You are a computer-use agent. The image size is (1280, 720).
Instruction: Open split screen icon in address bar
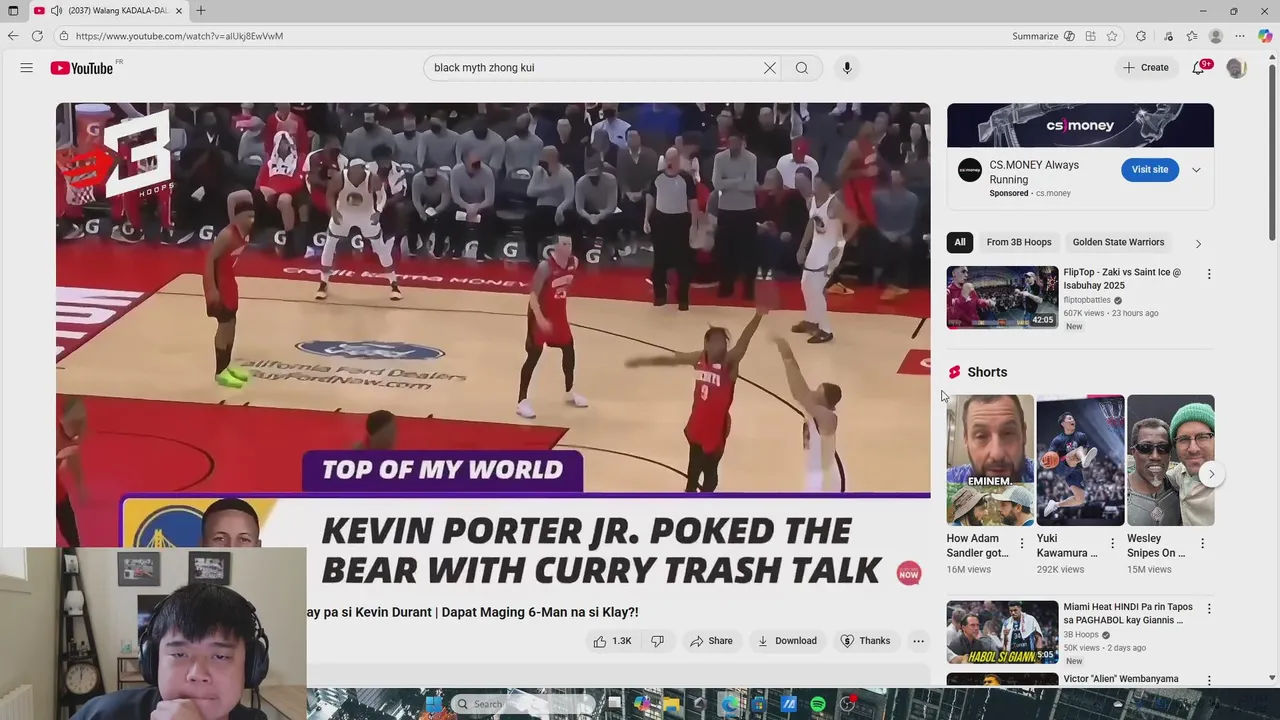click(1090, 36)
